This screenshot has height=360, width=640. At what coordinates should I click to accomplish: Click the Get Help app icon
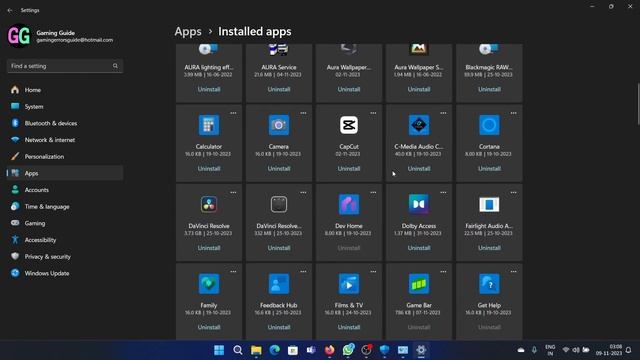click(x=489, y=284)
